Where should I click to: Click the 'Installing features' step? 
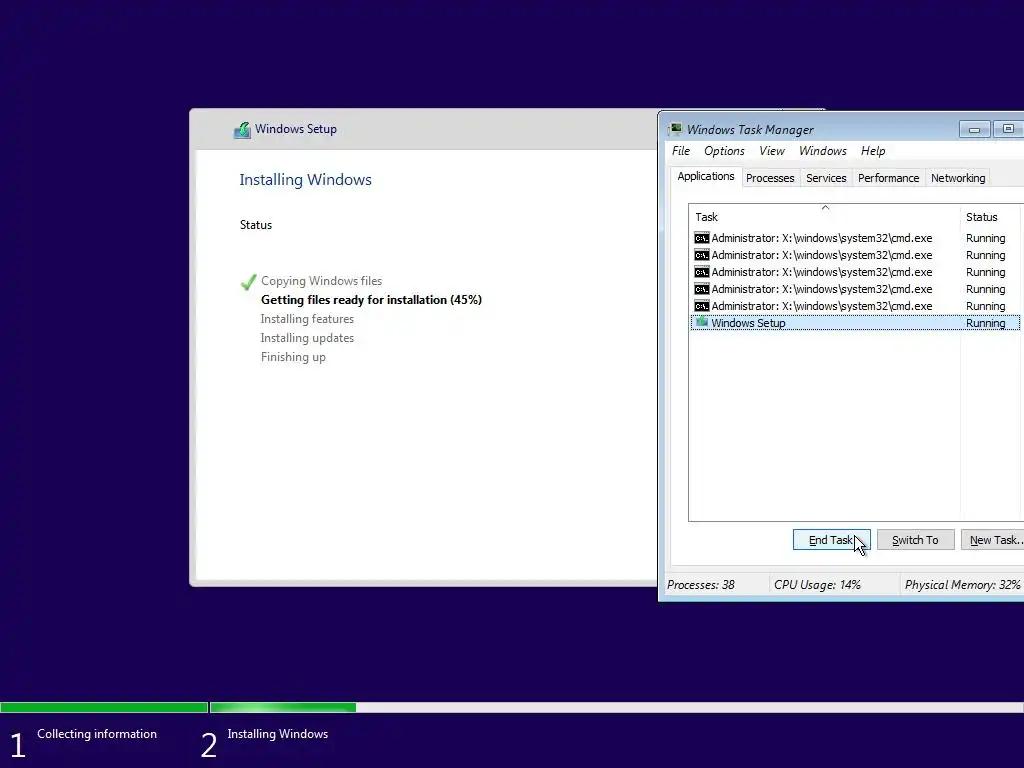pos(307,319)
